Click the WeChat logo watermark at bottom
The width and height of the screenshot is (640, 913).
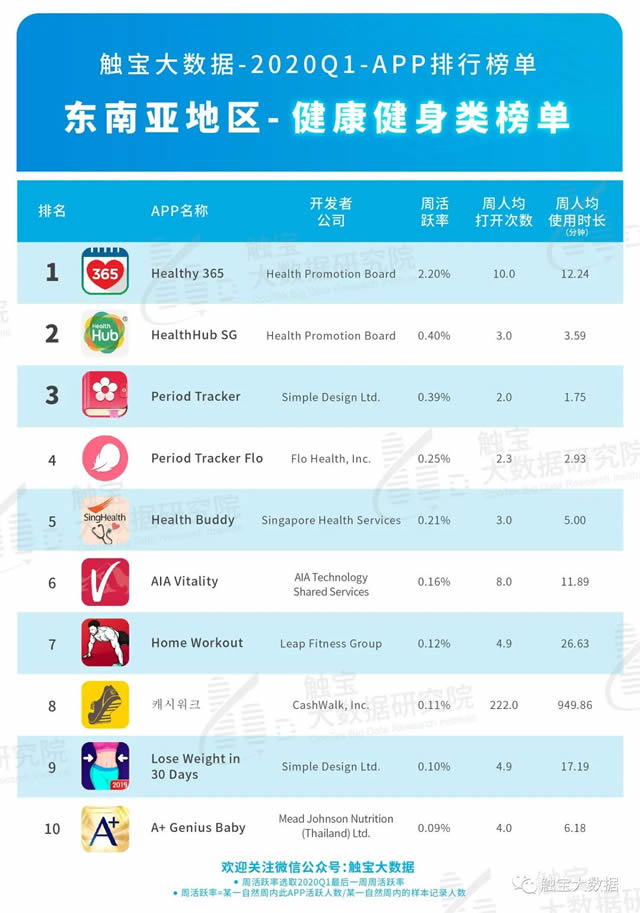point(522,884)
